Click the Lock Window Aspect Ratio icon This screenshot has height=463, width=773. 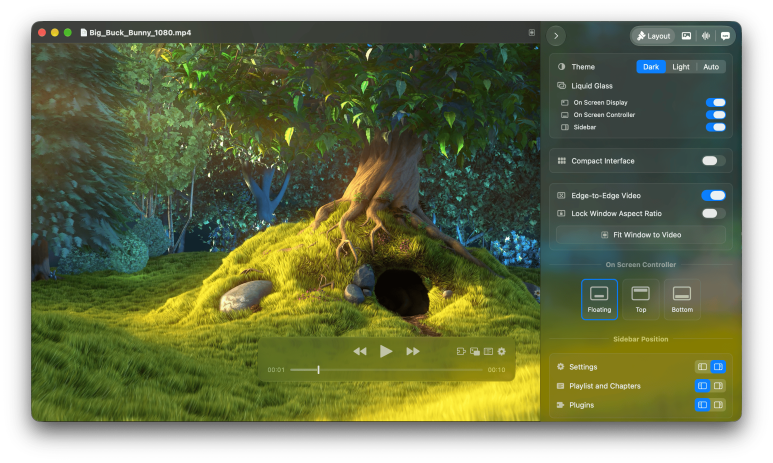click(x=561, y=214)
